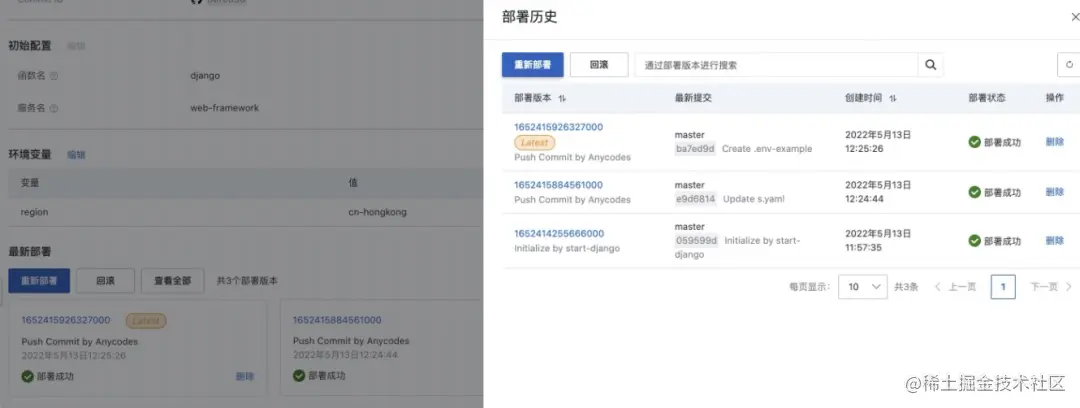Image resolution: width=1080 pixels, height=408 pixels.
Task: Click the search magnifier icon in deployment history
Action: [931, 65]
